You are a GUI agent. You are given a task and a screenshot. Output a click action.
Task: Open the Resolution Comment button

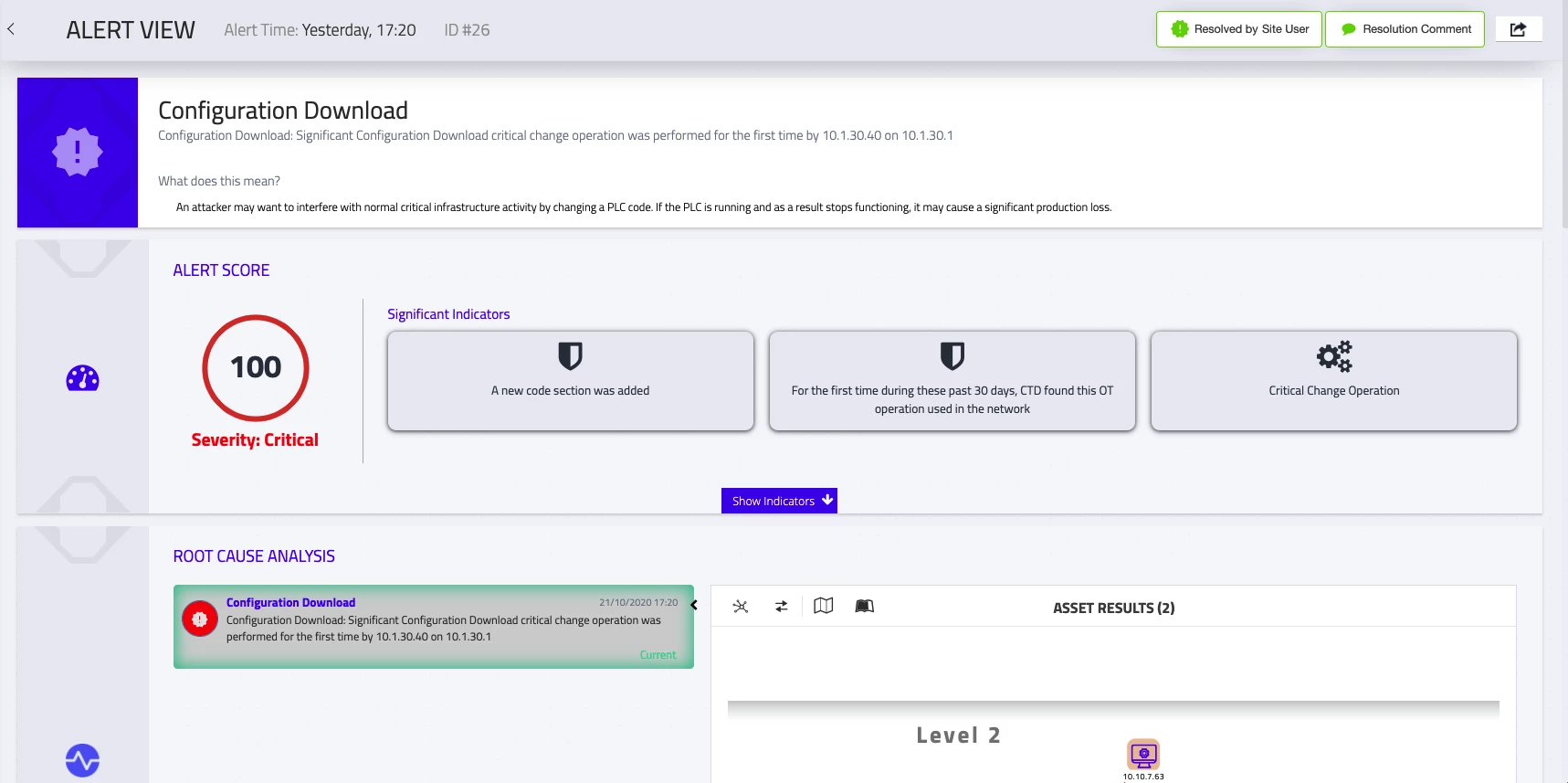1405,29
